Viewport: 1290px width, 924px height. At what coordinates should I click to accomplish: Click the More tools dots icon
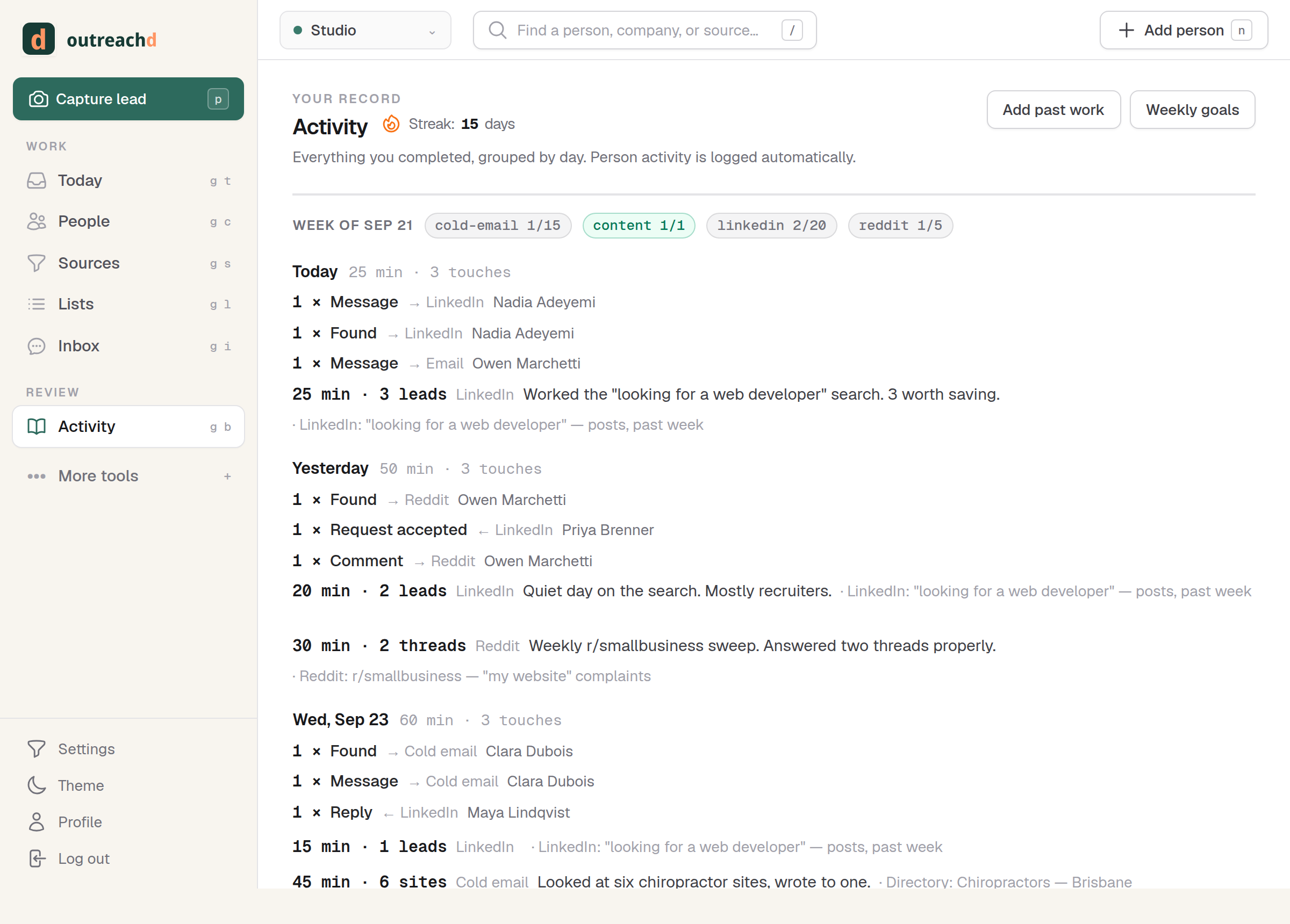[x=37, y=477]
